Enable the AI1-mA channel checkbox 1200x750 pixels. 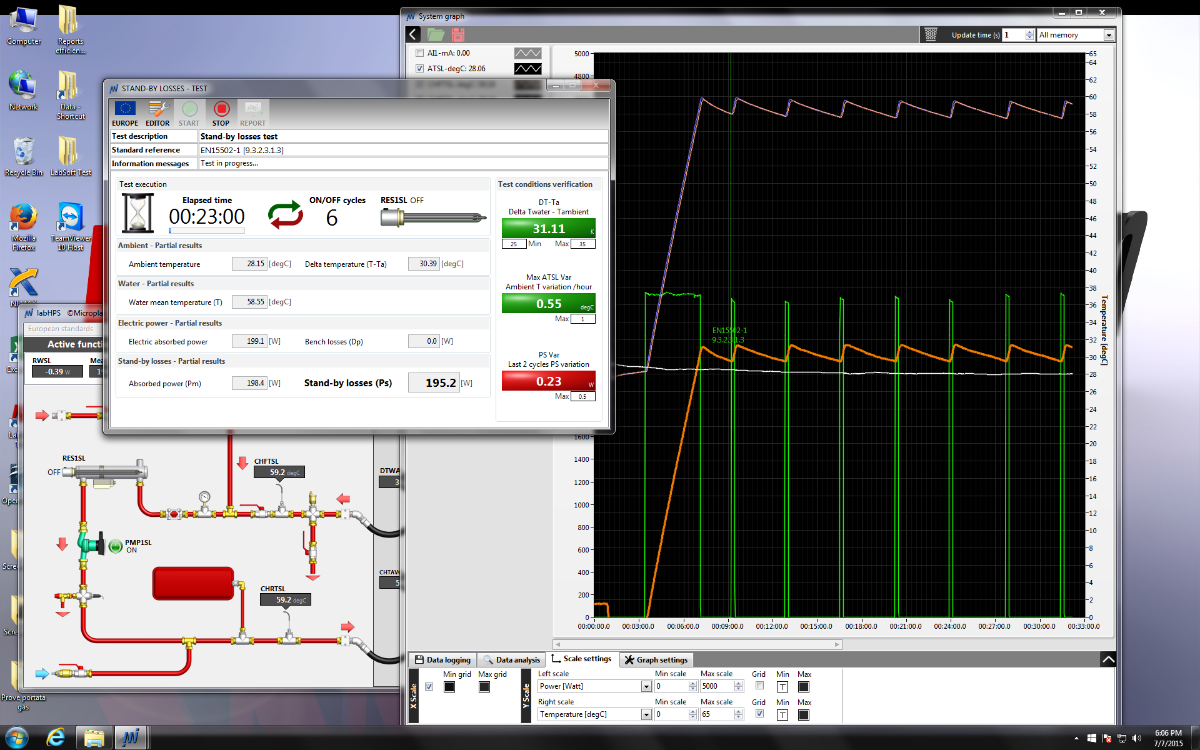419,52
